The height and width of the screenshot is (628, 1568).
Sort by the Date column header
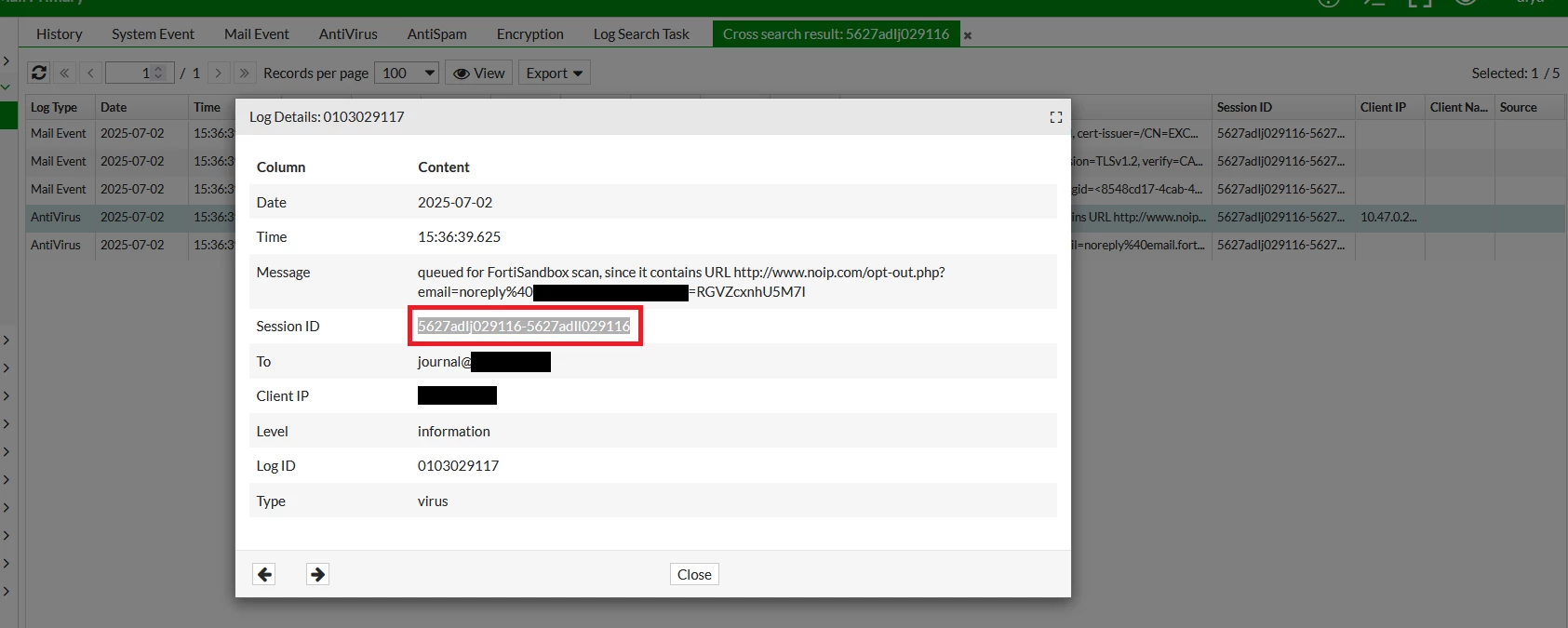141,107
